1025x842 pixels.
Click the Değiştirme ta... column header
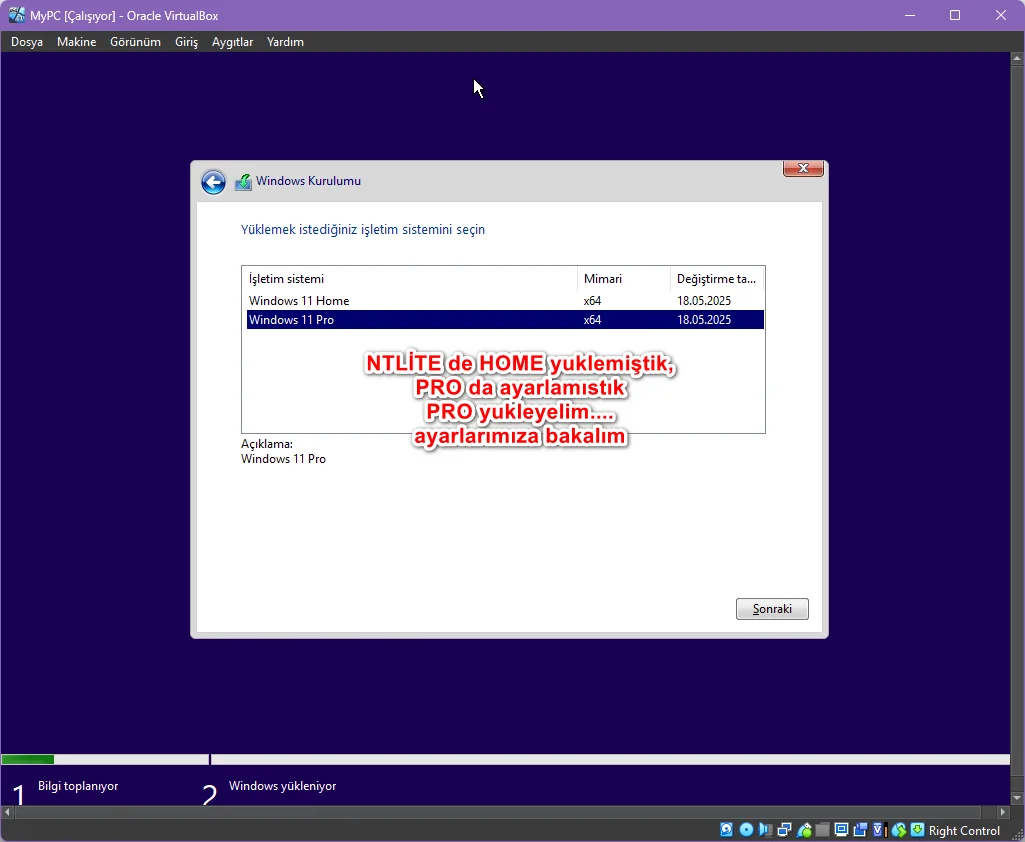716,278
